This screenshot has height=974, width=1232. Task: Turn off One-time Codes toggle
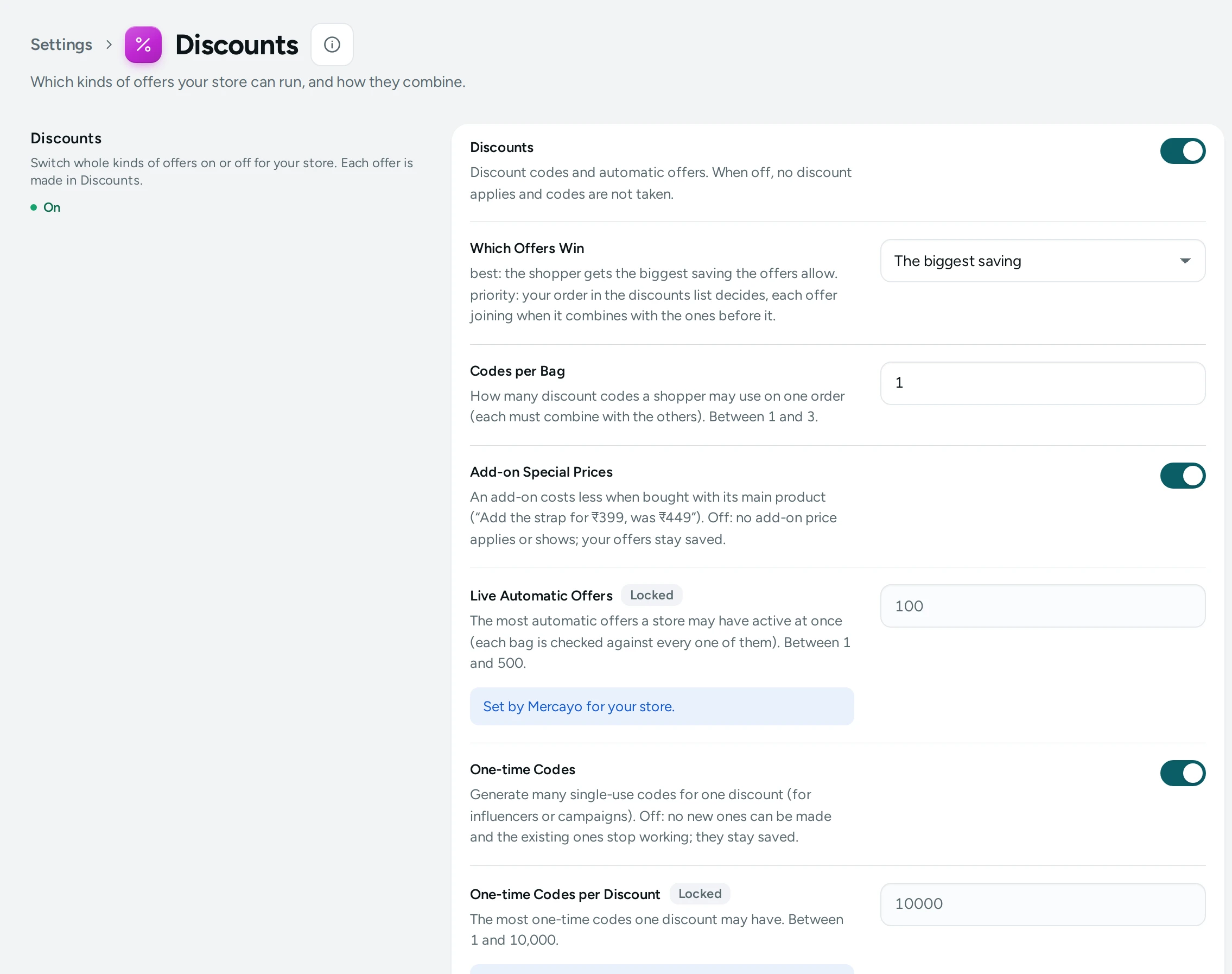tap(1183, 773)
